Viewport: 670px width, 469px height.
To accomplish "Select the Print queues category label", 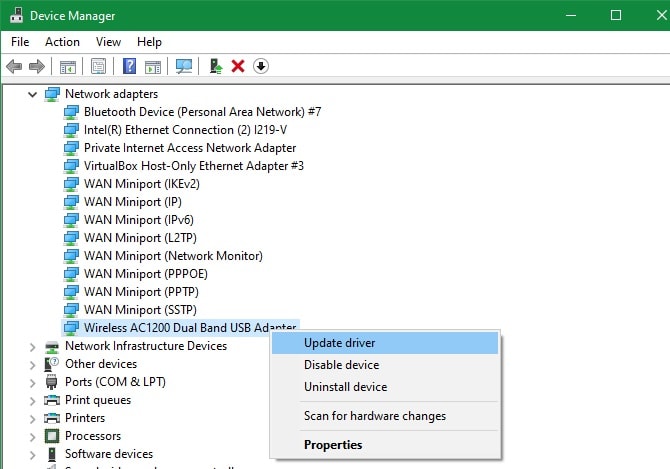I will click(98, 400).
